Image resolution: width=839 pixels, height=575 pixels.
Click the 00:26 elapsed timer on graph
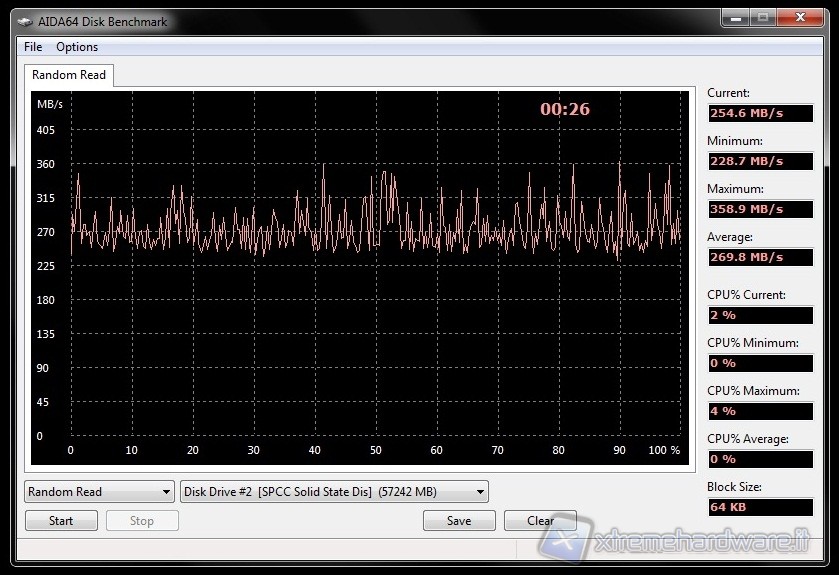click(x=565, y=110)
